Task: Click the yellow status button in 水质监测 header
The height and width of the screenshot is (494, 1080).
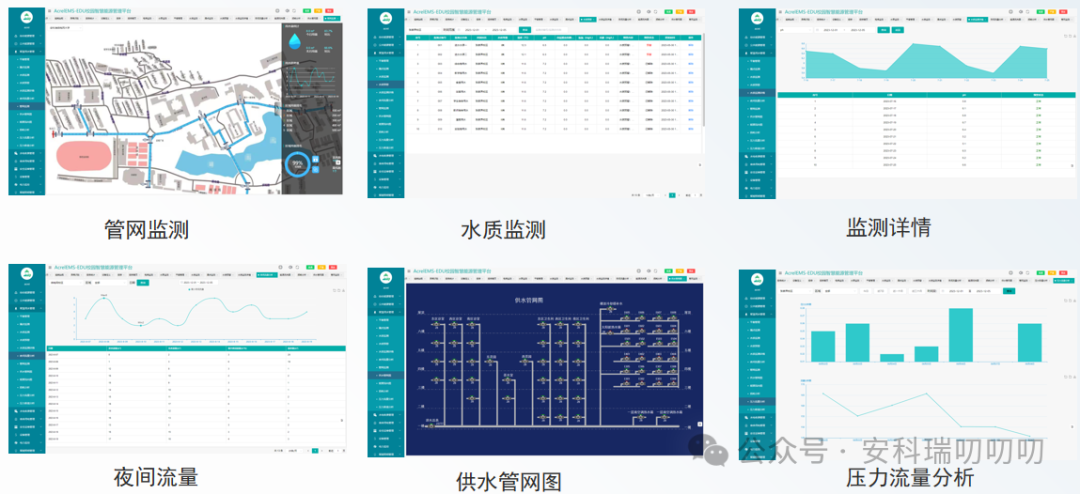Action: click(x=680, y=12)
